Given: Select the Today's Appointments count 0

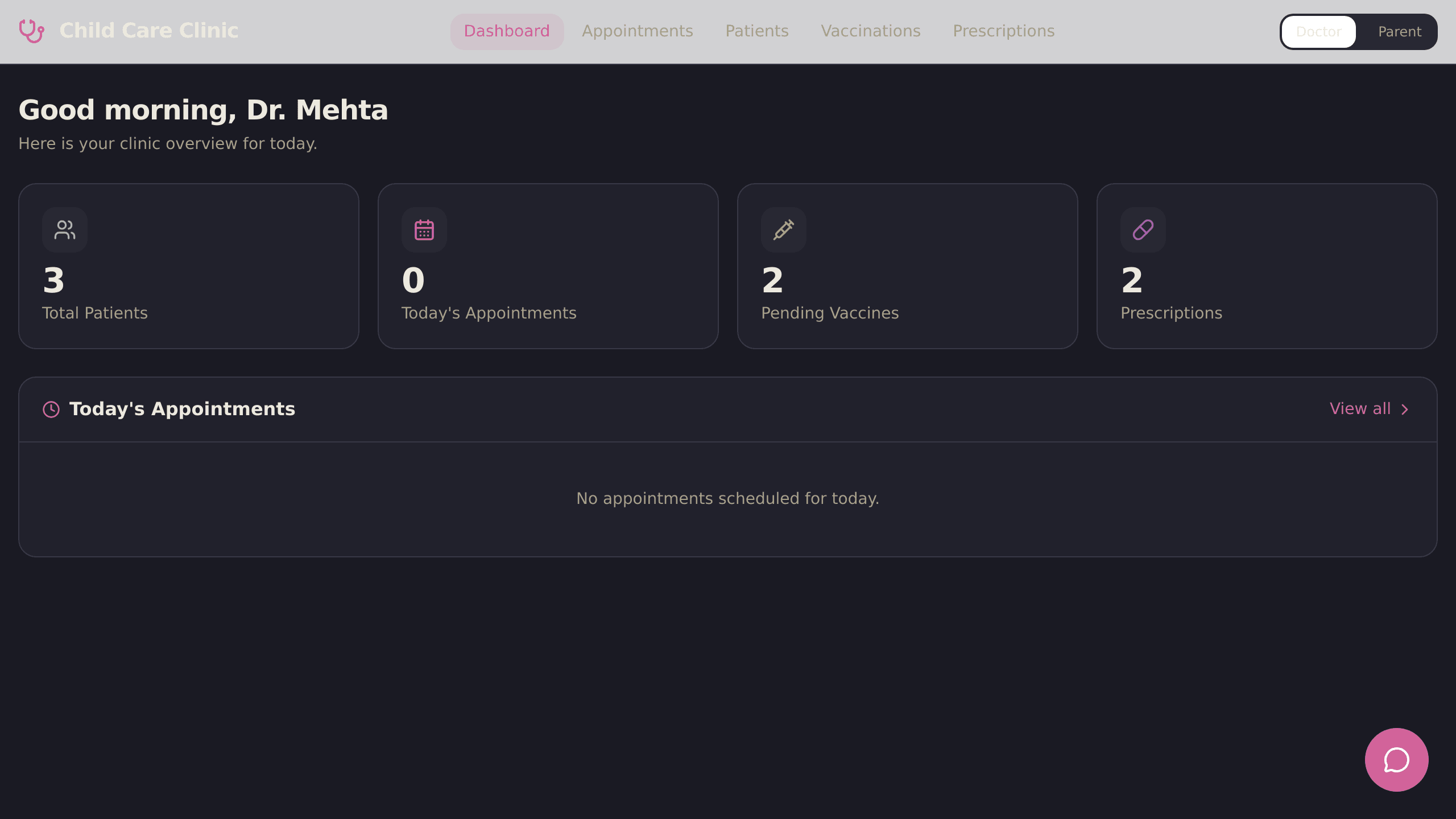Looking at the screenshot, I should pyautogui.click(x=413, y=280).
